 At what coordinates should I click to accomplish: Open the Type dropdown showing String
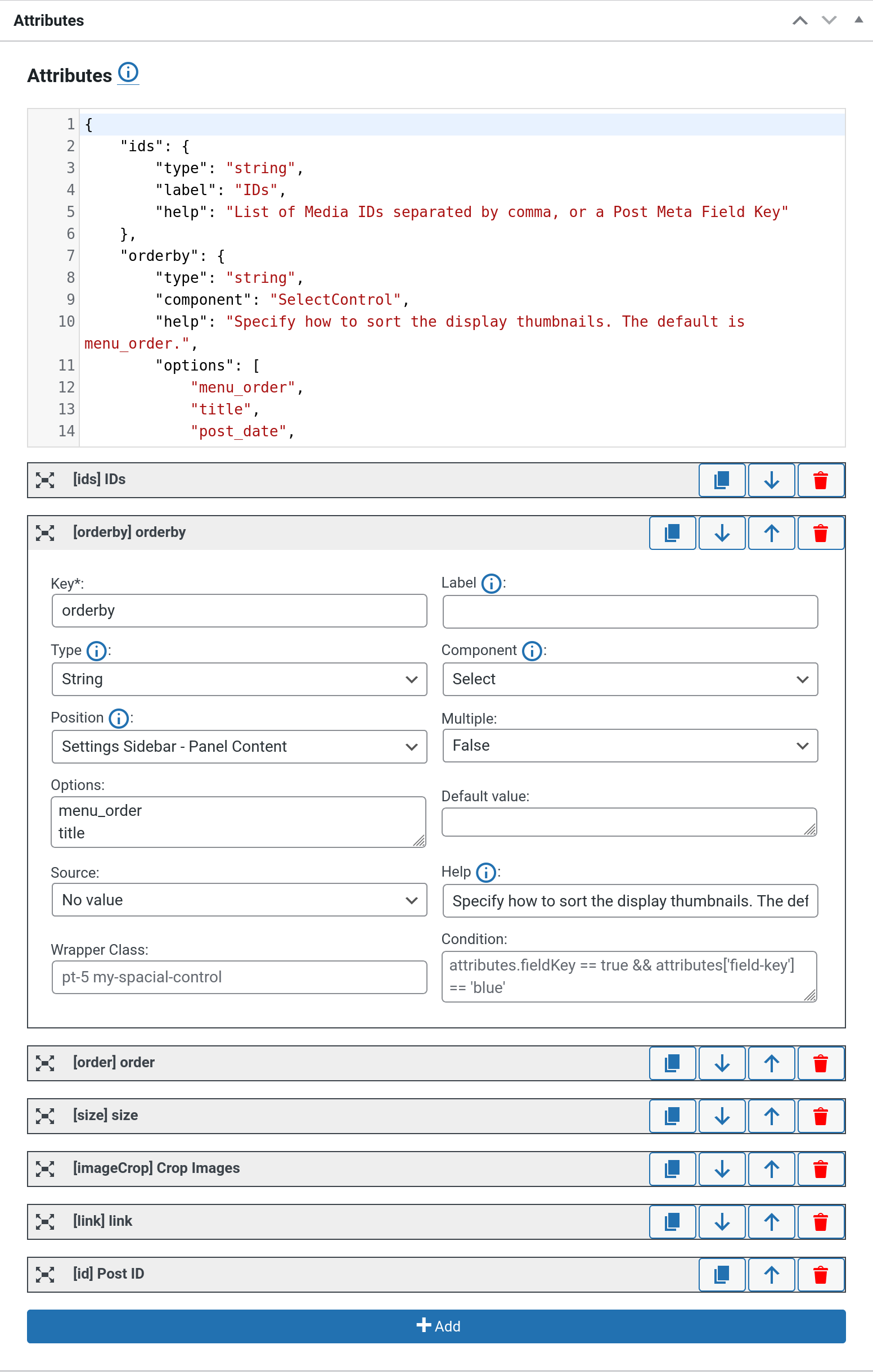239,679
